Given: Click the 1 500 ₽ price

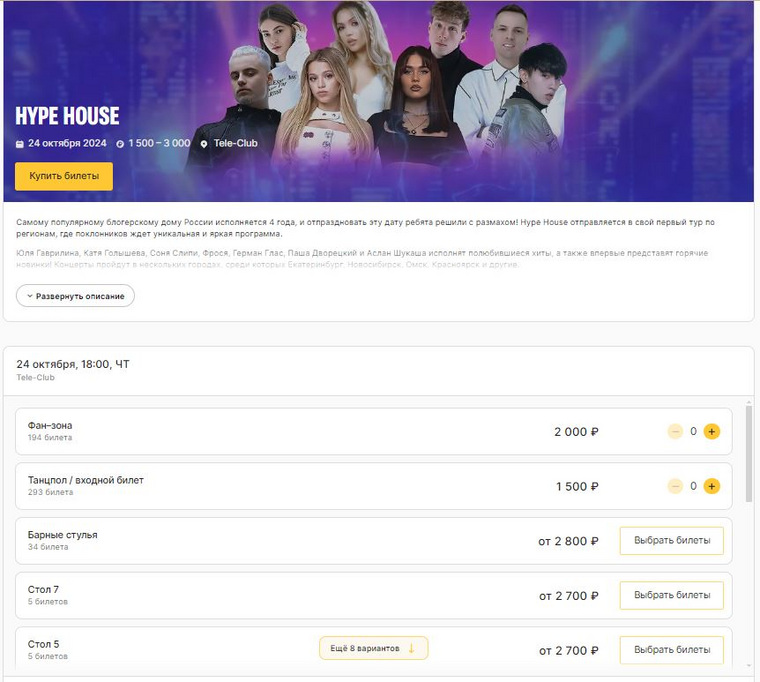Looking at the screenshot, I should tap(577, 487).
